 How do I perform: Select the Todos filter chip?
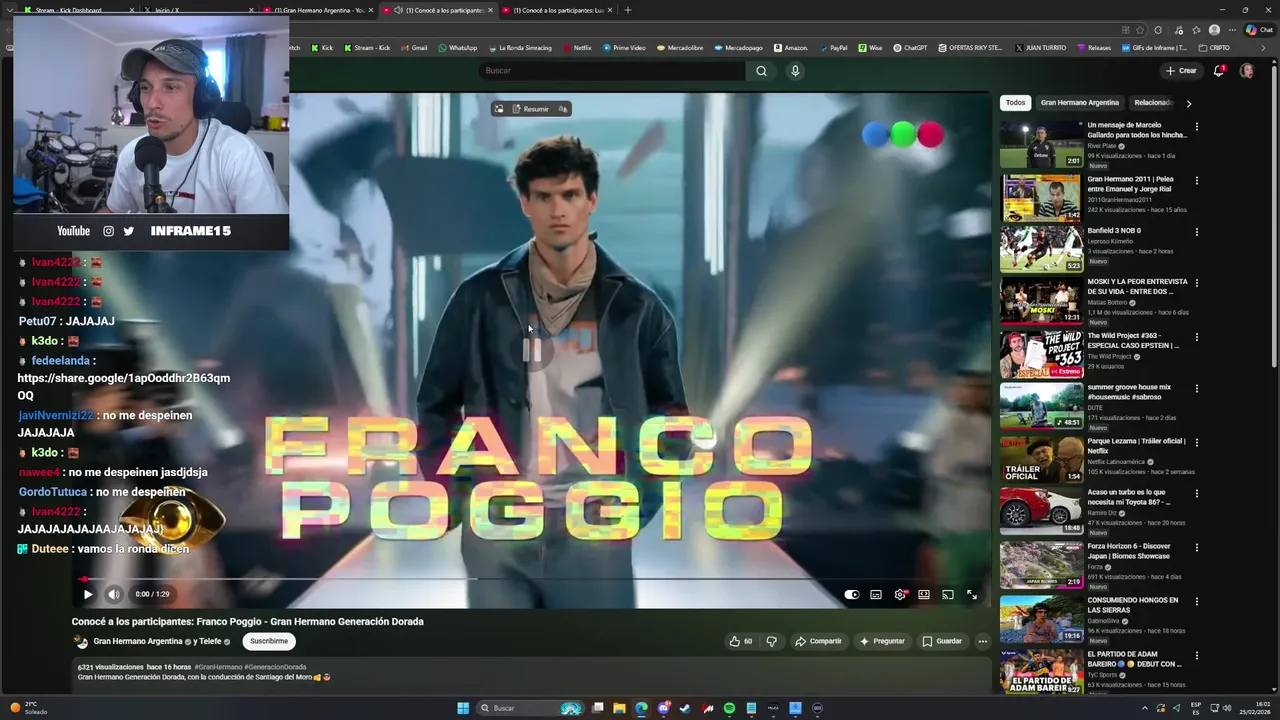(x=1015, y=103)
